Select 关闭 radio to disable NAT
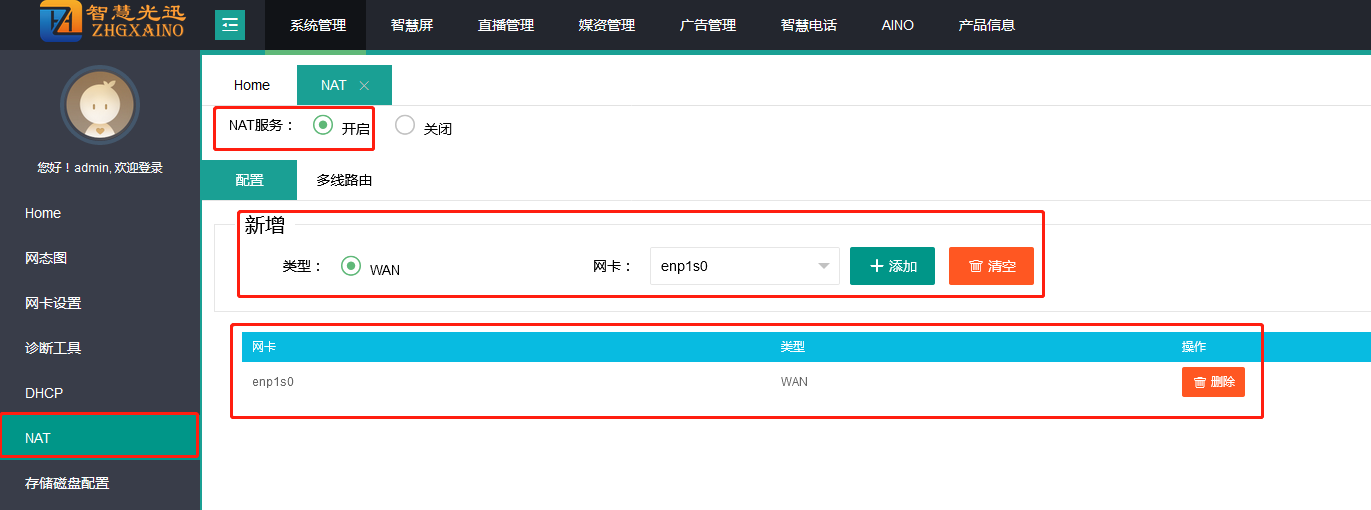1371x510 pixels. tap(405, 126)
